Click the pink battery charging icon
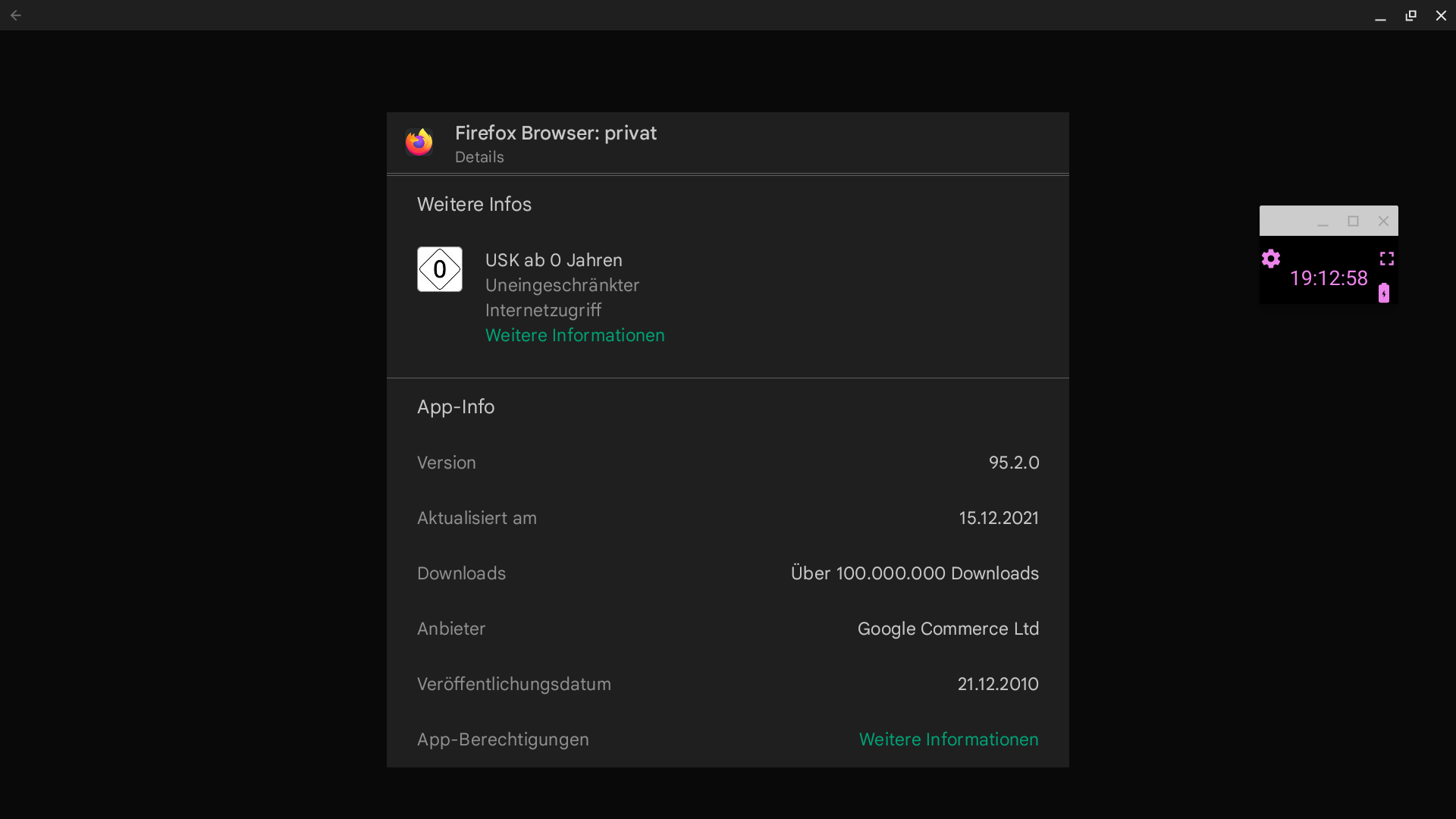Screen dimensions: 1456x819 [x=1384, y=293]
